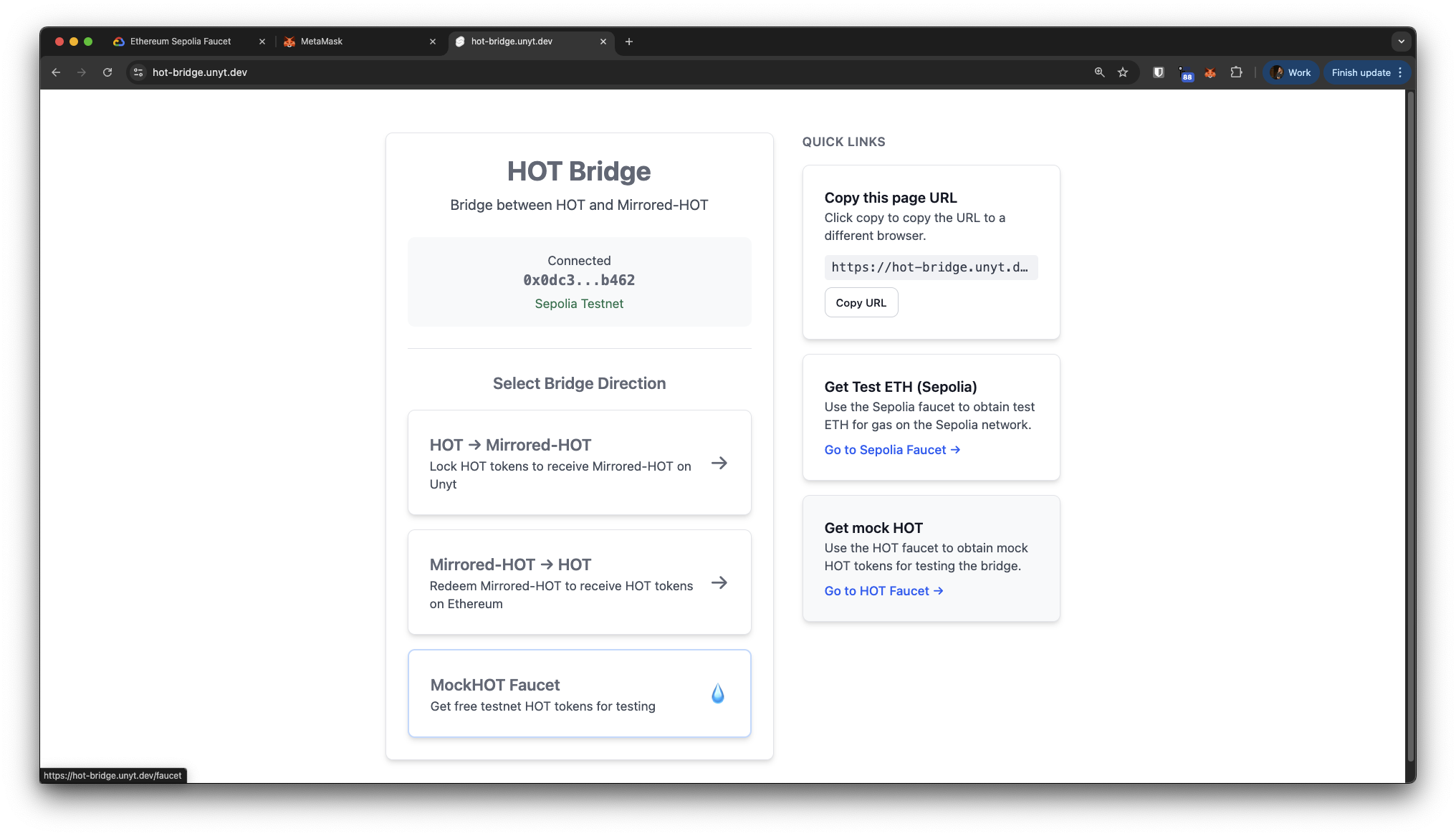The height and width of the screenshot is (836, 1456).
Task: Open the MetaMask extension icon
Action: (1211, 72)
